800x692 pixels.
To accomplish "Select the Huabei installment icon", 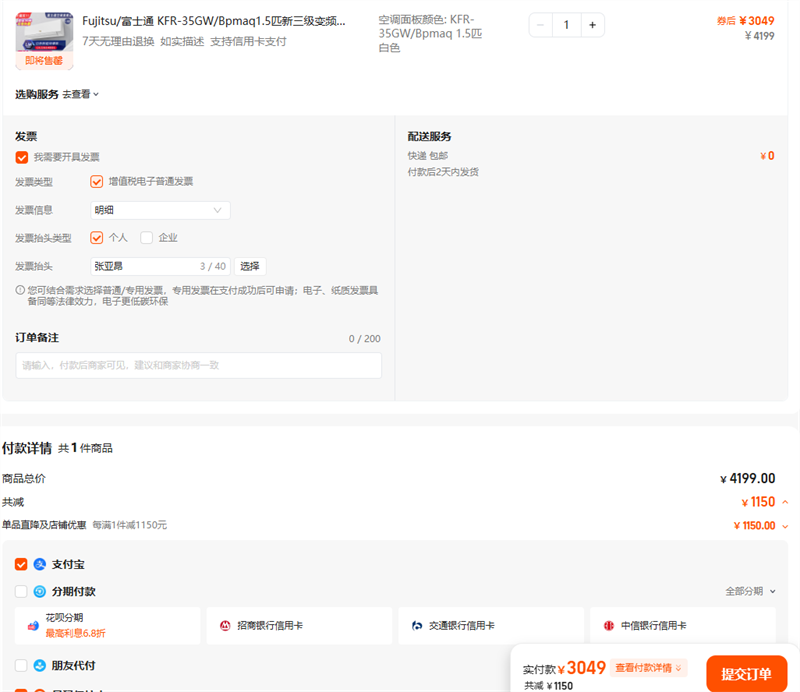I will 33,626.
